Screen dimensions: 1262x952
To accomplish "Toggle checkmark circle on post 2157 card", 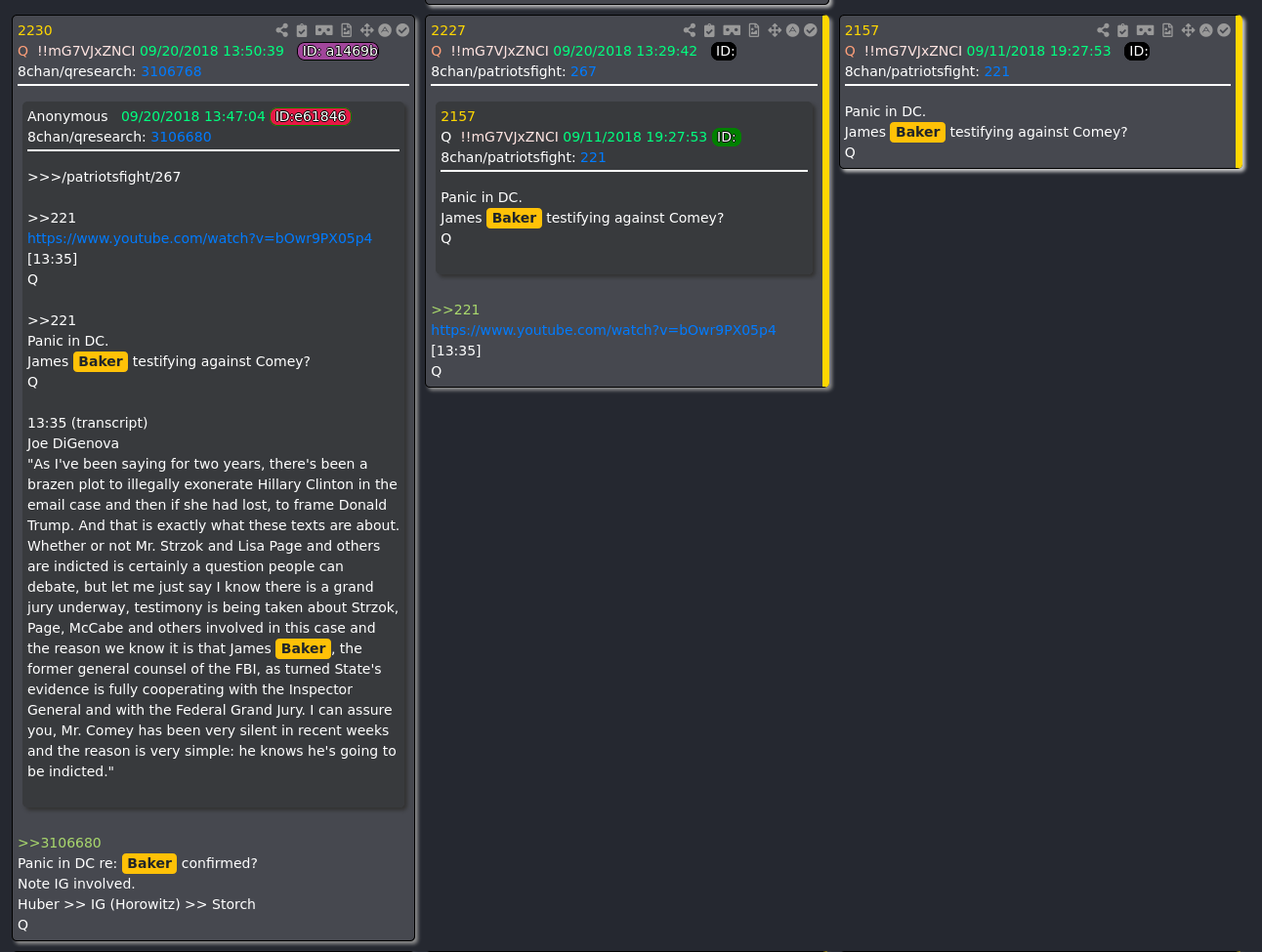I will (1224, 30).
